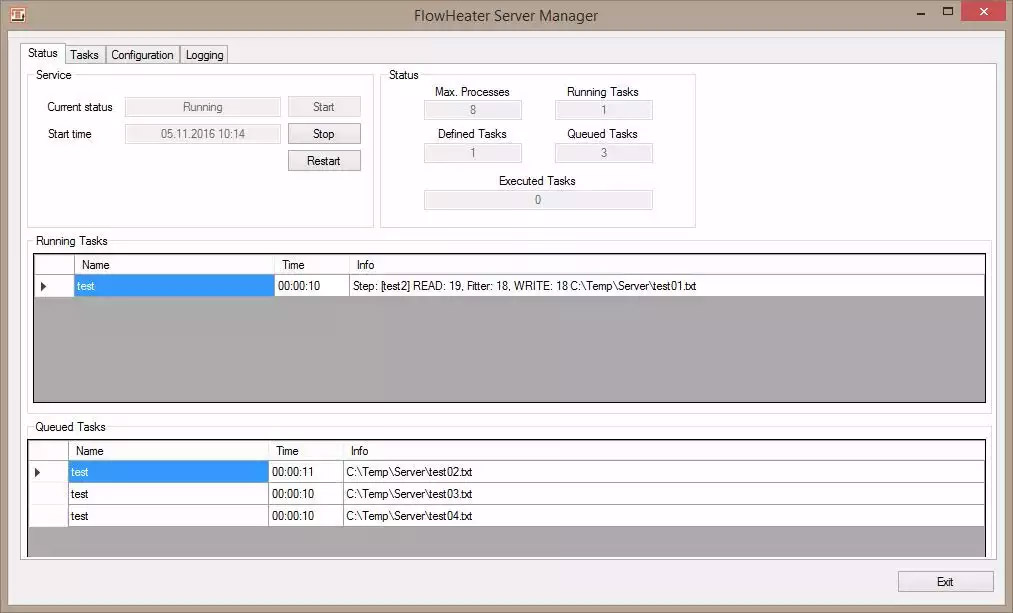1013x613 pixels.
Task: Minimize the FlowHeater Server Manager window
Action: pyautogui.click(x=921, y=12)
